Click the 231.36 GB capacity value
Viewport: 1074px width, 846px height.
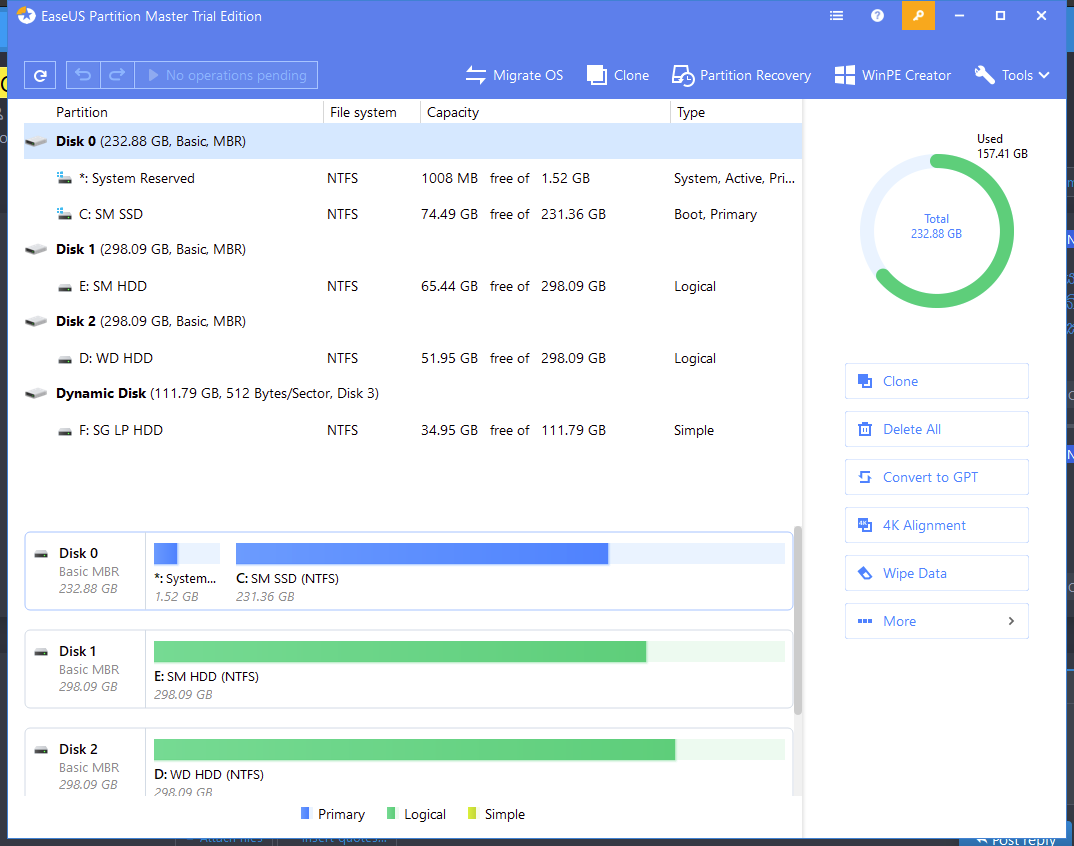click(573, 214)
